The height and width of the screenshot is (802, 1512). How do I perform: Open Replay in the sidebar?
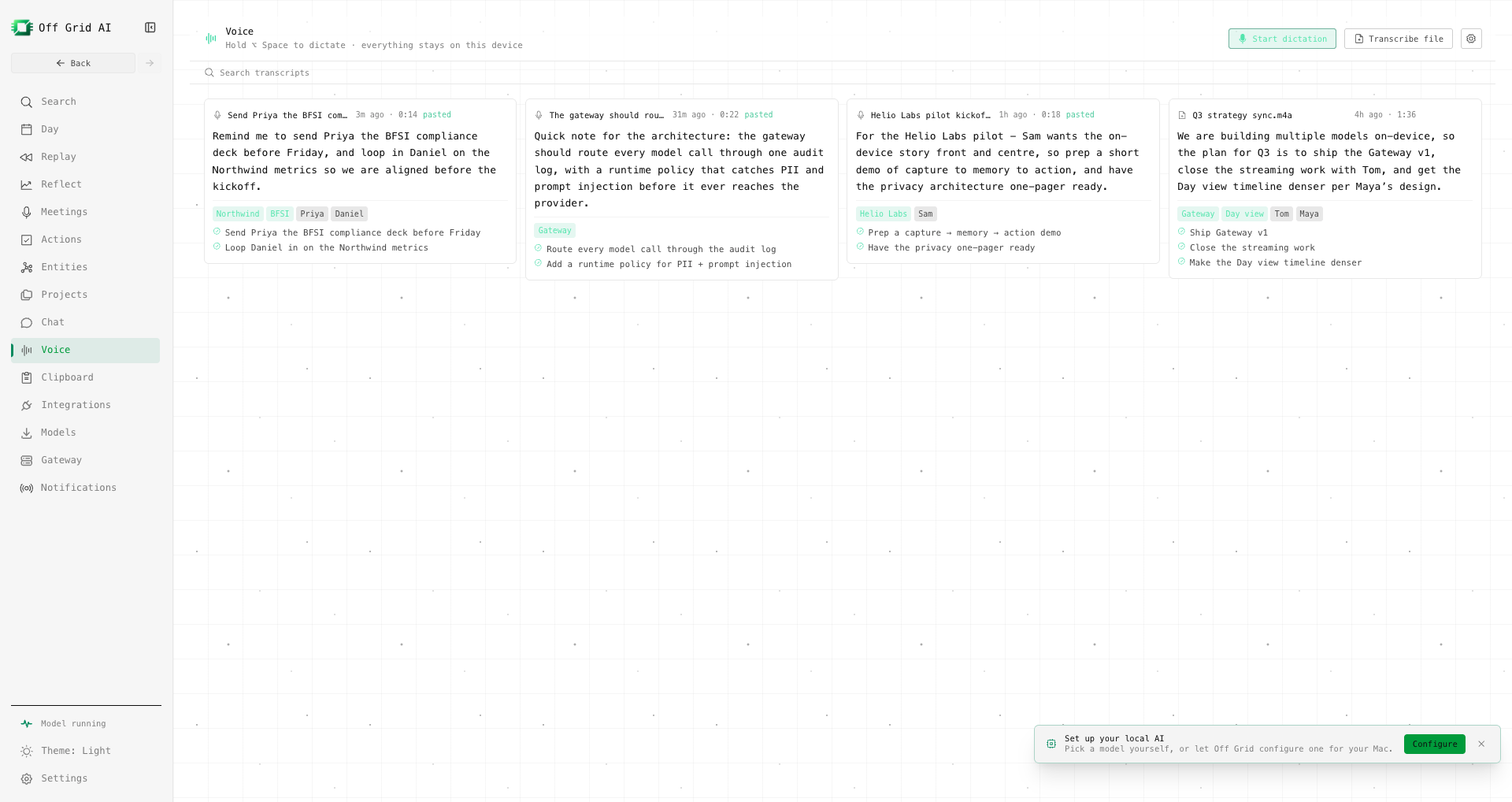(x=85, y=157)
